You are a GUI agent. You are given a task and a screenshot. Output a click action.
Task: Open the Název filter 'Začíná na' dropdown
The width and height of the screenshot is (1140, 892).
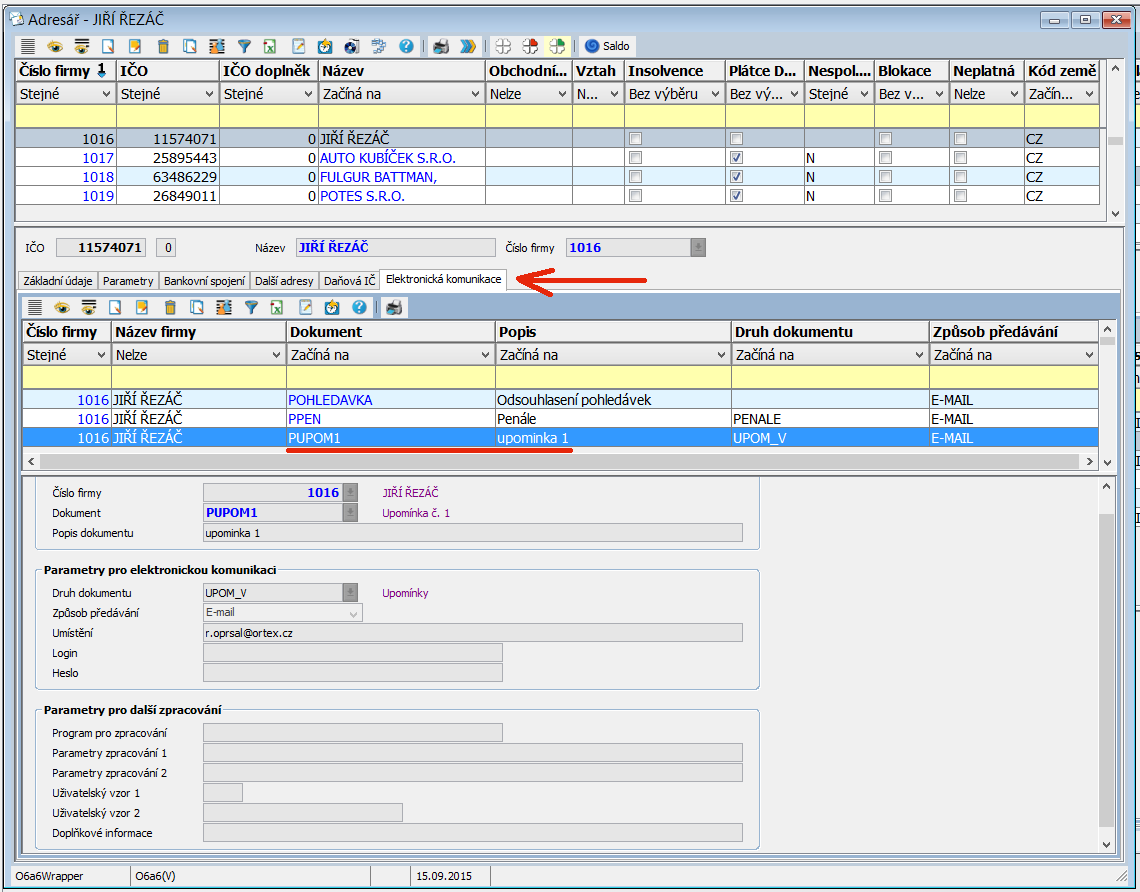pyautogui.click(x=475, y=94)
